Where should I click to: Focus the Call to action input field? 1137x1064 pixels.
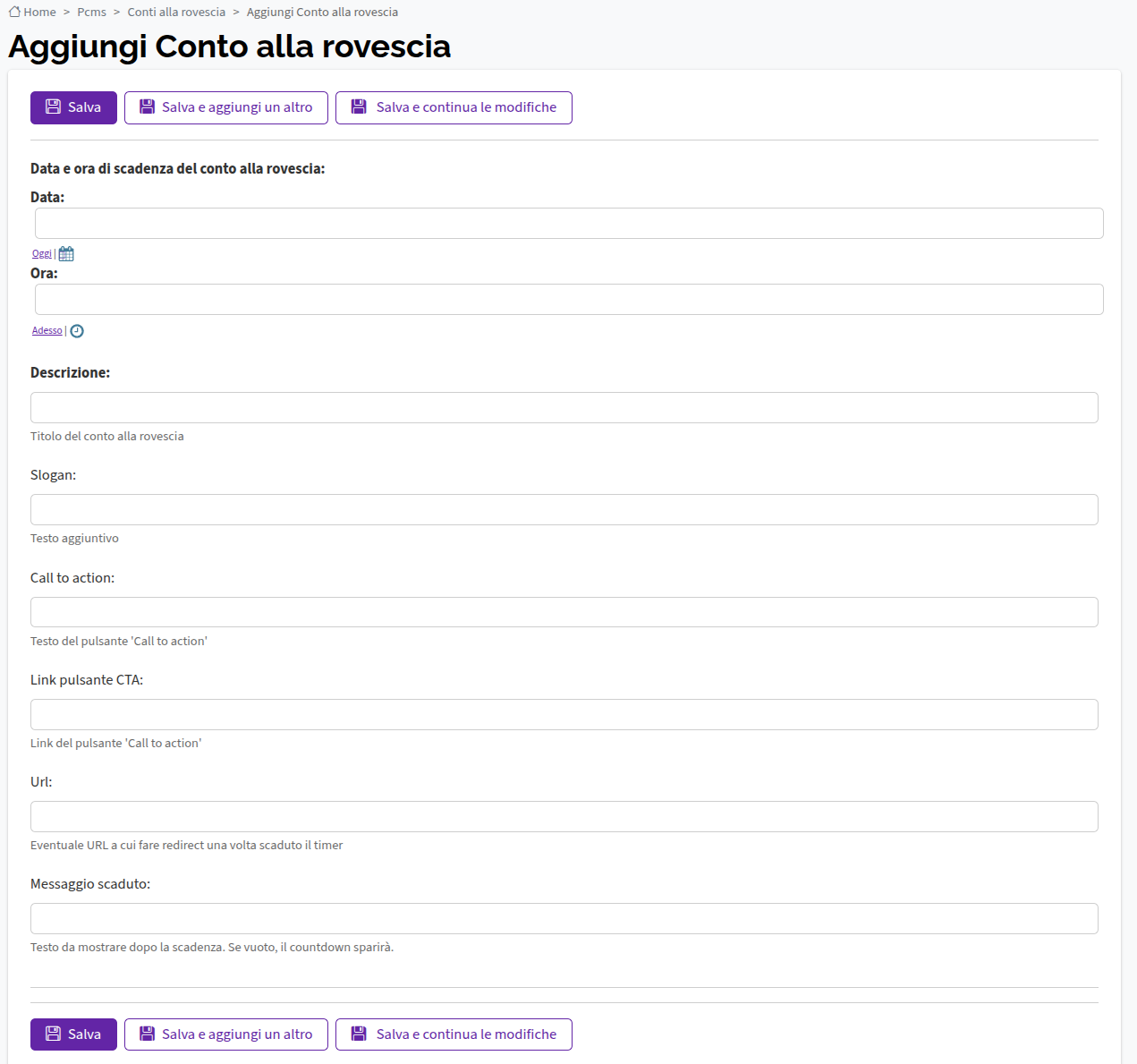(x=564, y=612)
